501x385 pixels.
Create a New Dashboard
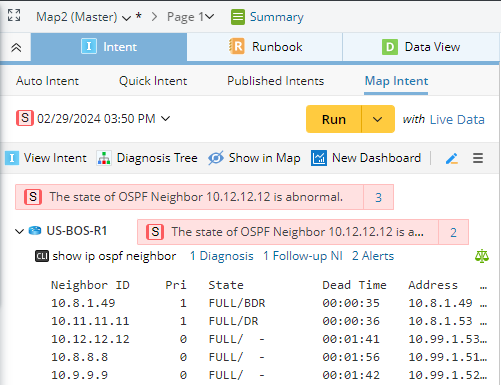(x=366, y=158)
